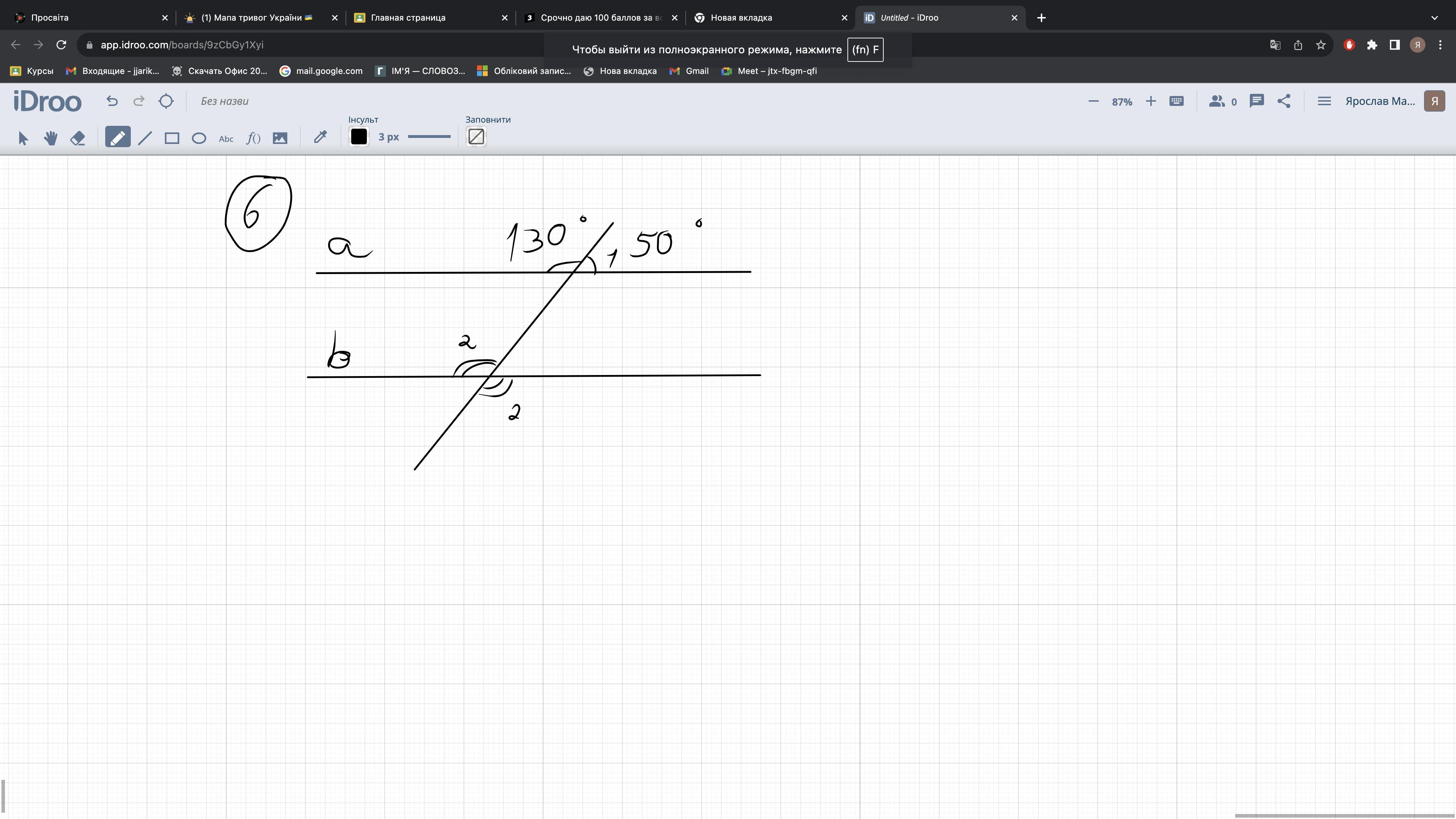Click the black stroke color swatch

pyautogui.click(x=359, y=137)
